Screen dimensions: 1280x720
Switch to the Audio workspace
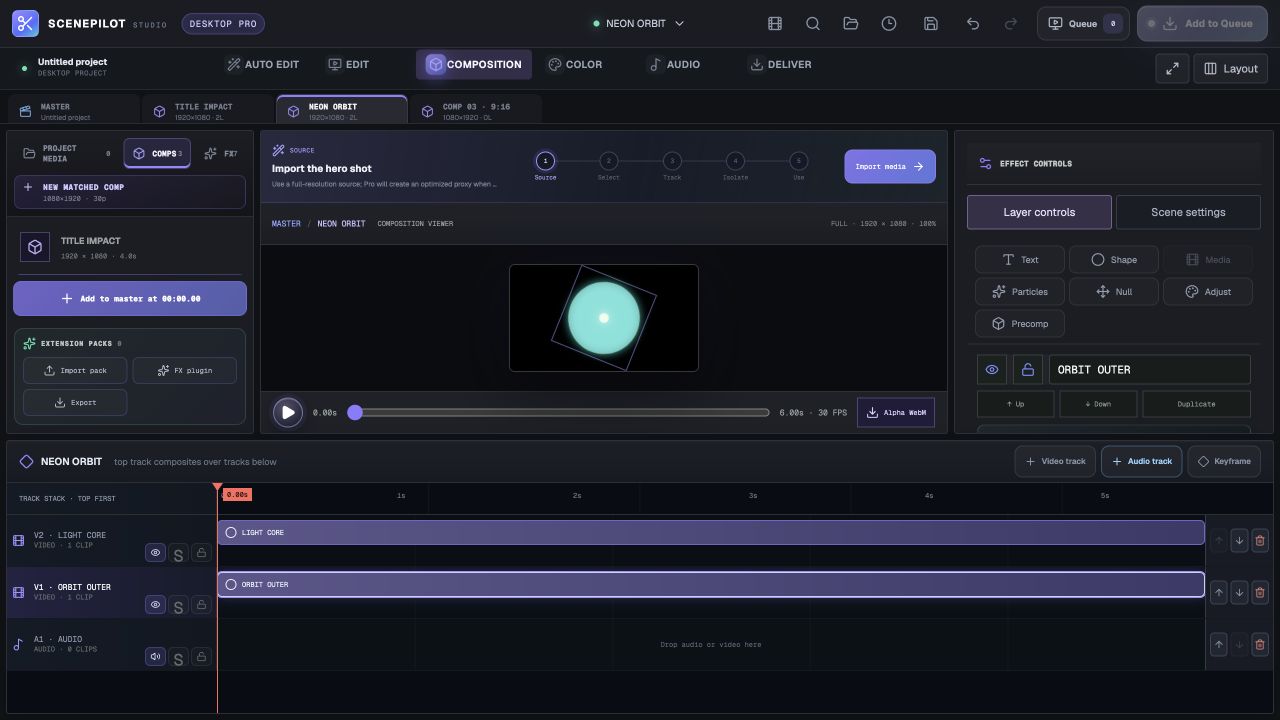coord(674,64)
